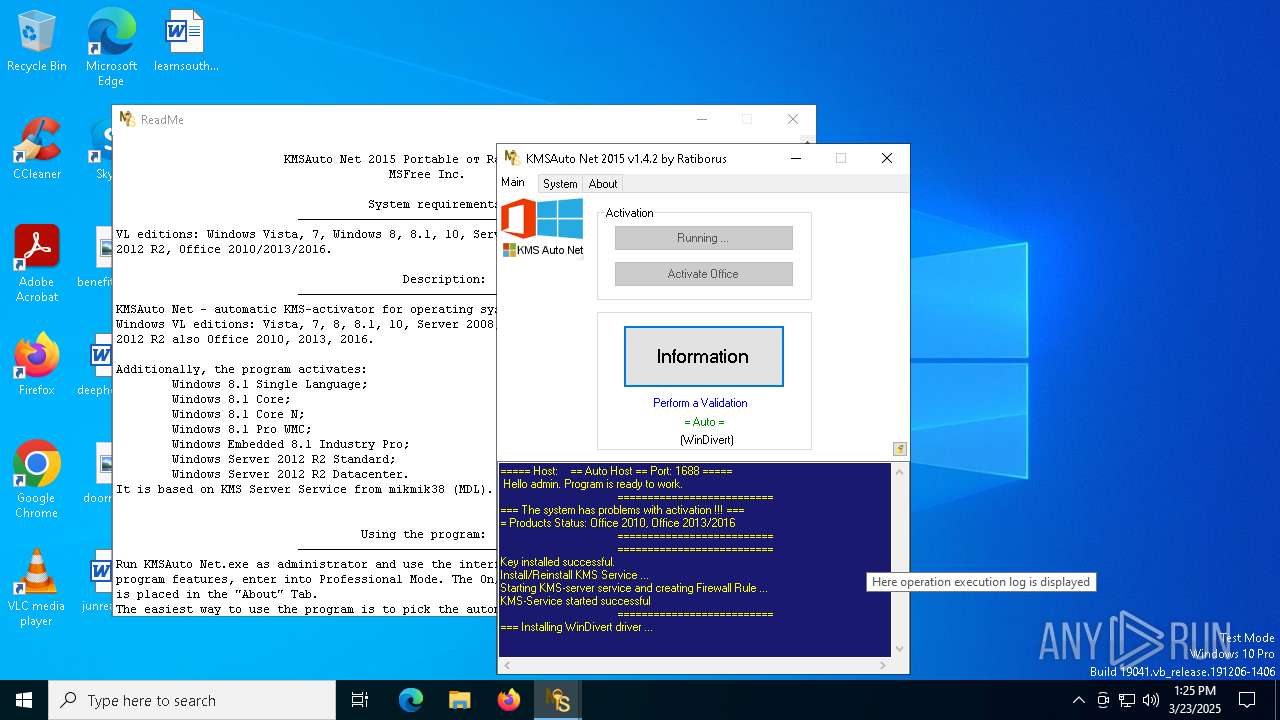Click the KMS Auto Net logo label
1280x720 pixels.
click(x=543, y=250)
